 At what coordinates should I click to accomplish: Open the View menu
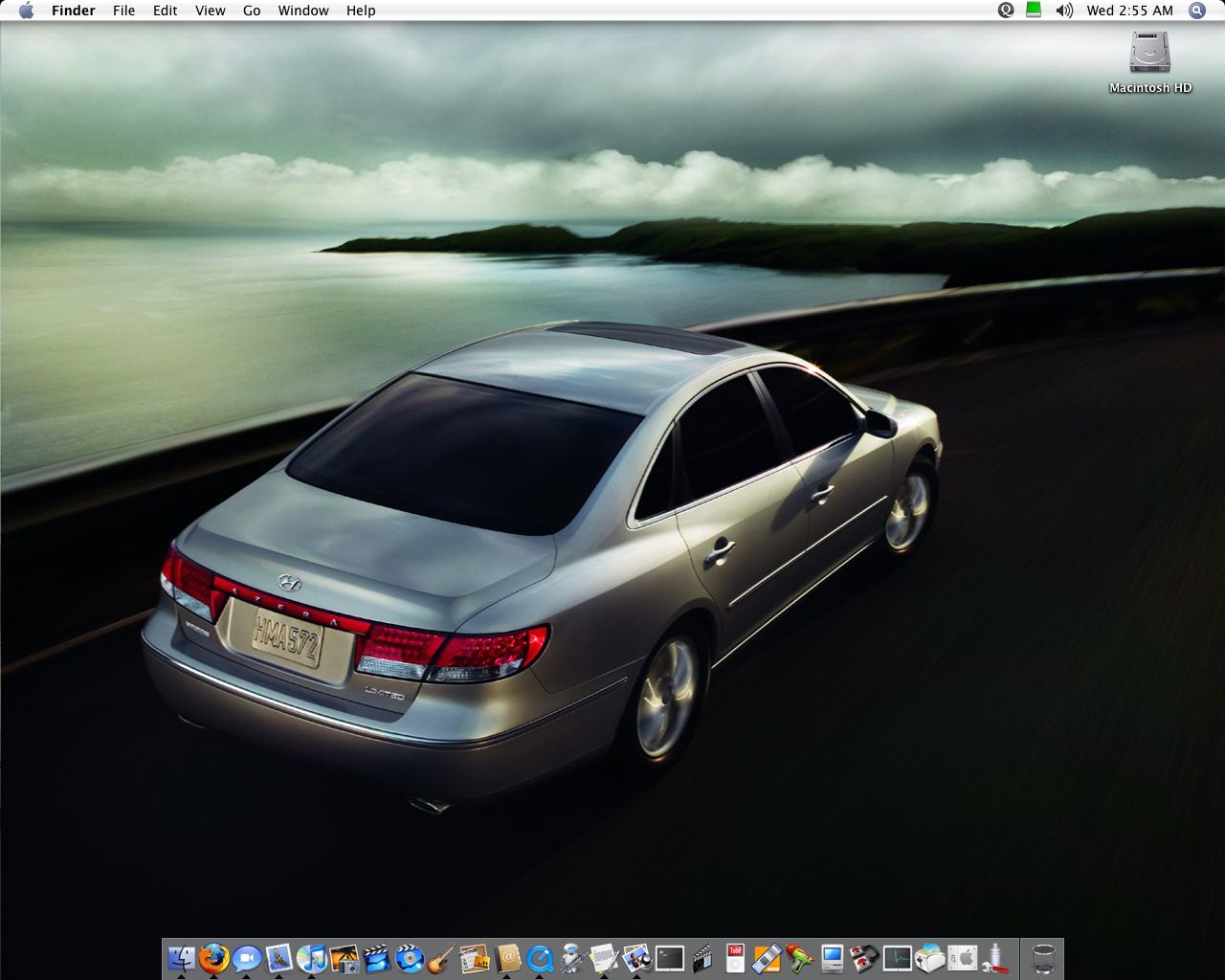tap(211, 11)
